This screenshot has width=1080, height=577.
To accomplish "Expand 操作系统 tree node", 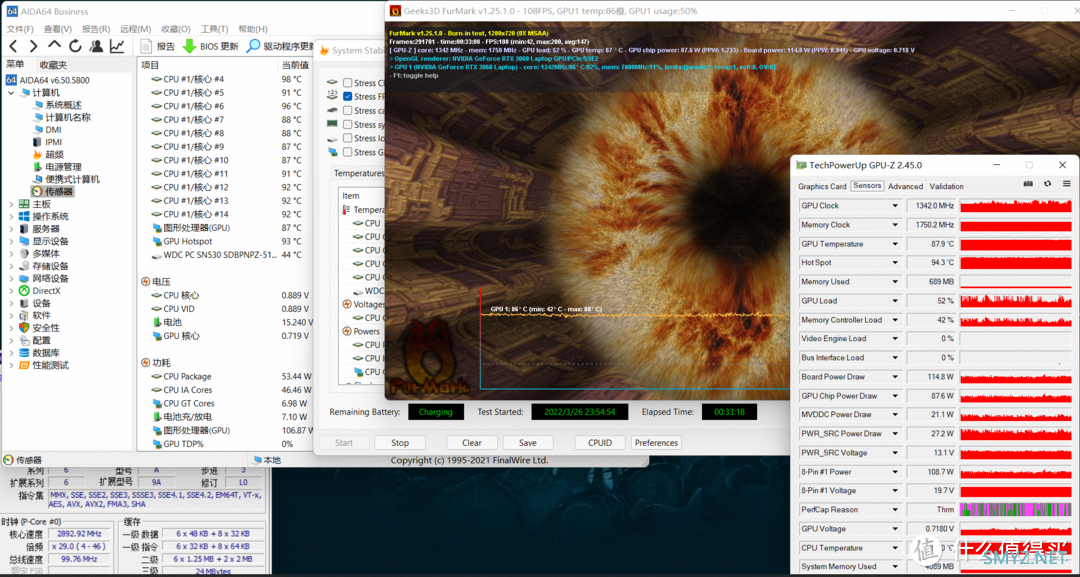I will pyautogui.click(x=11, y=216).
